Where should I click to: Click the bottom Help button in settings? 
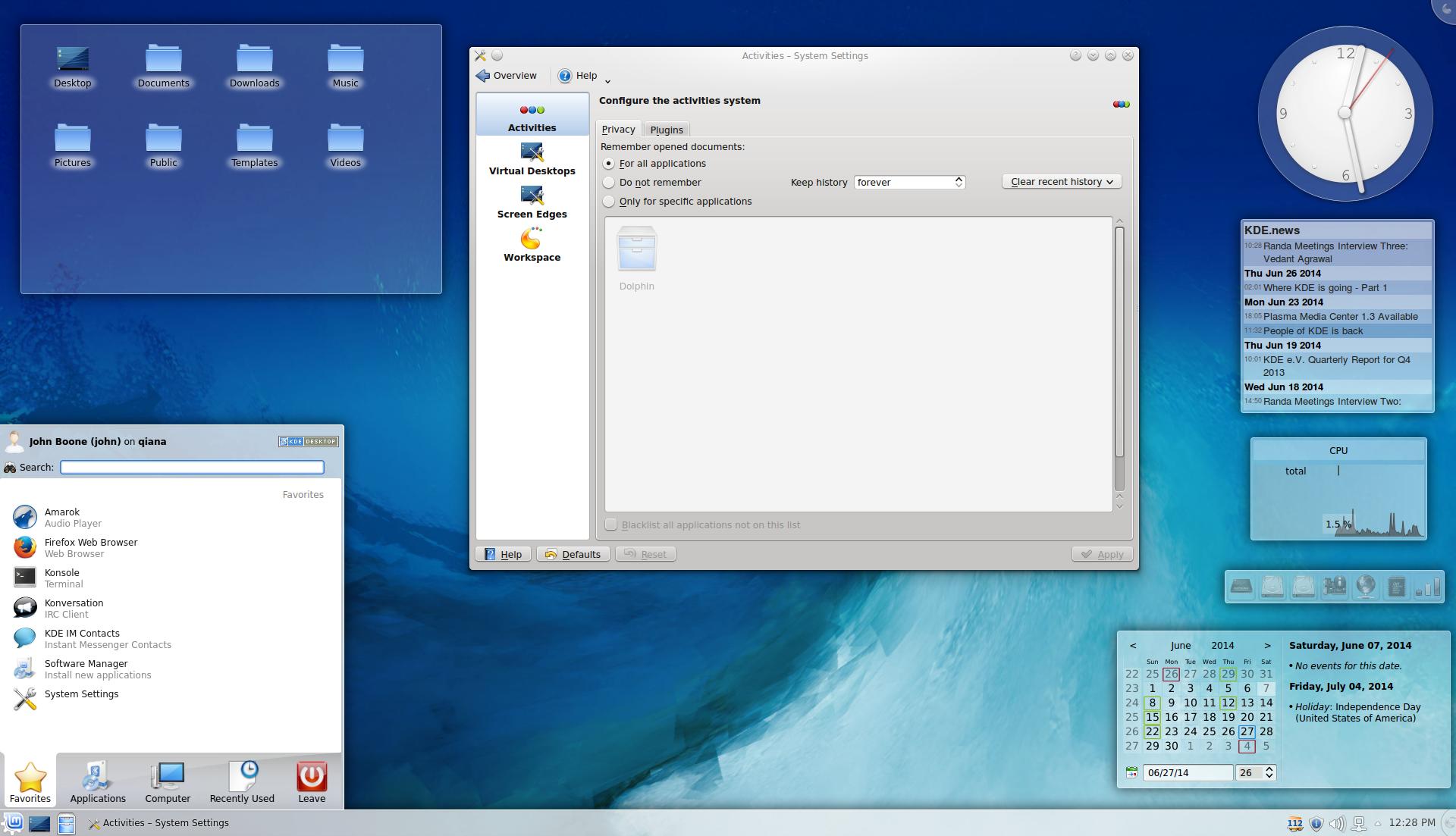coord(504,554)
